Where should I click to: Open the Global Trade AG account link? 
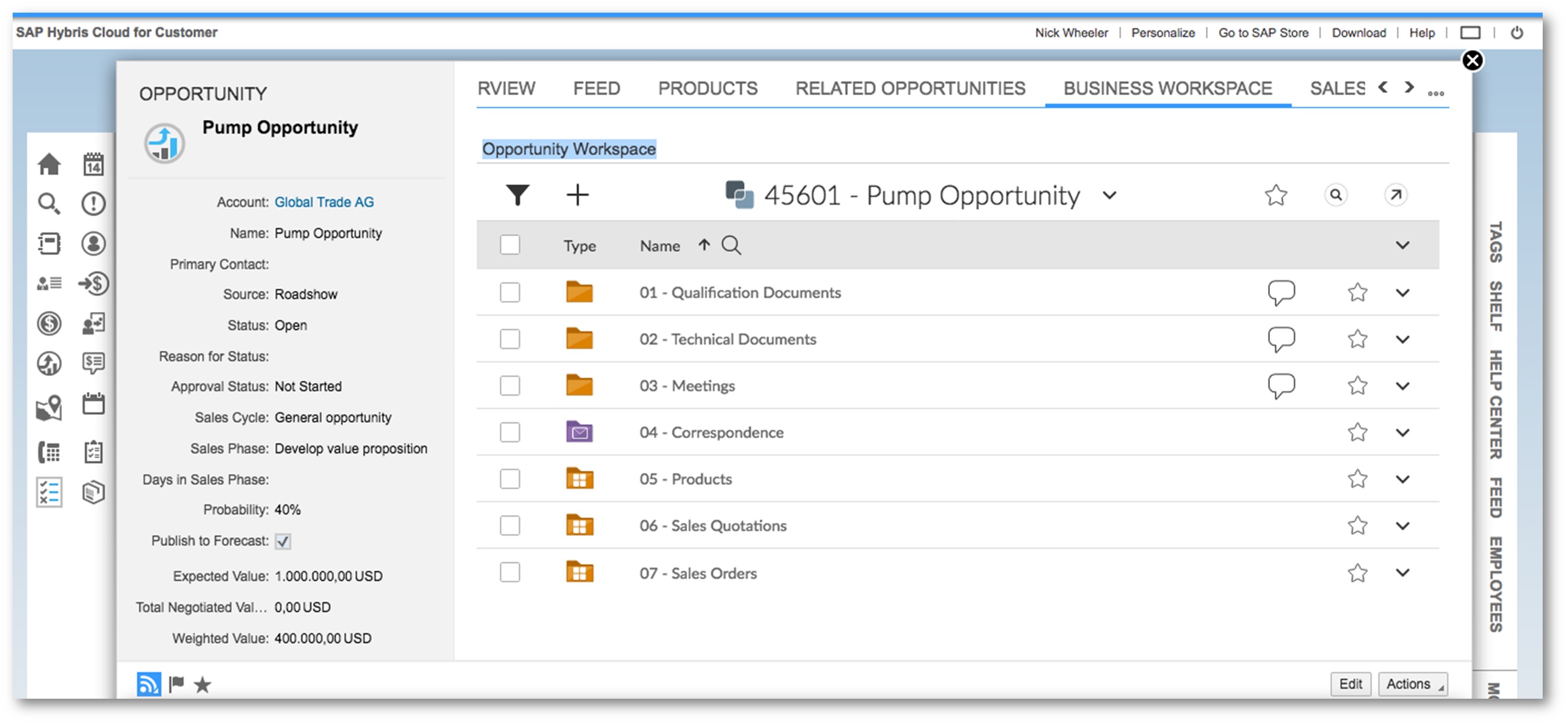(325, 203)
